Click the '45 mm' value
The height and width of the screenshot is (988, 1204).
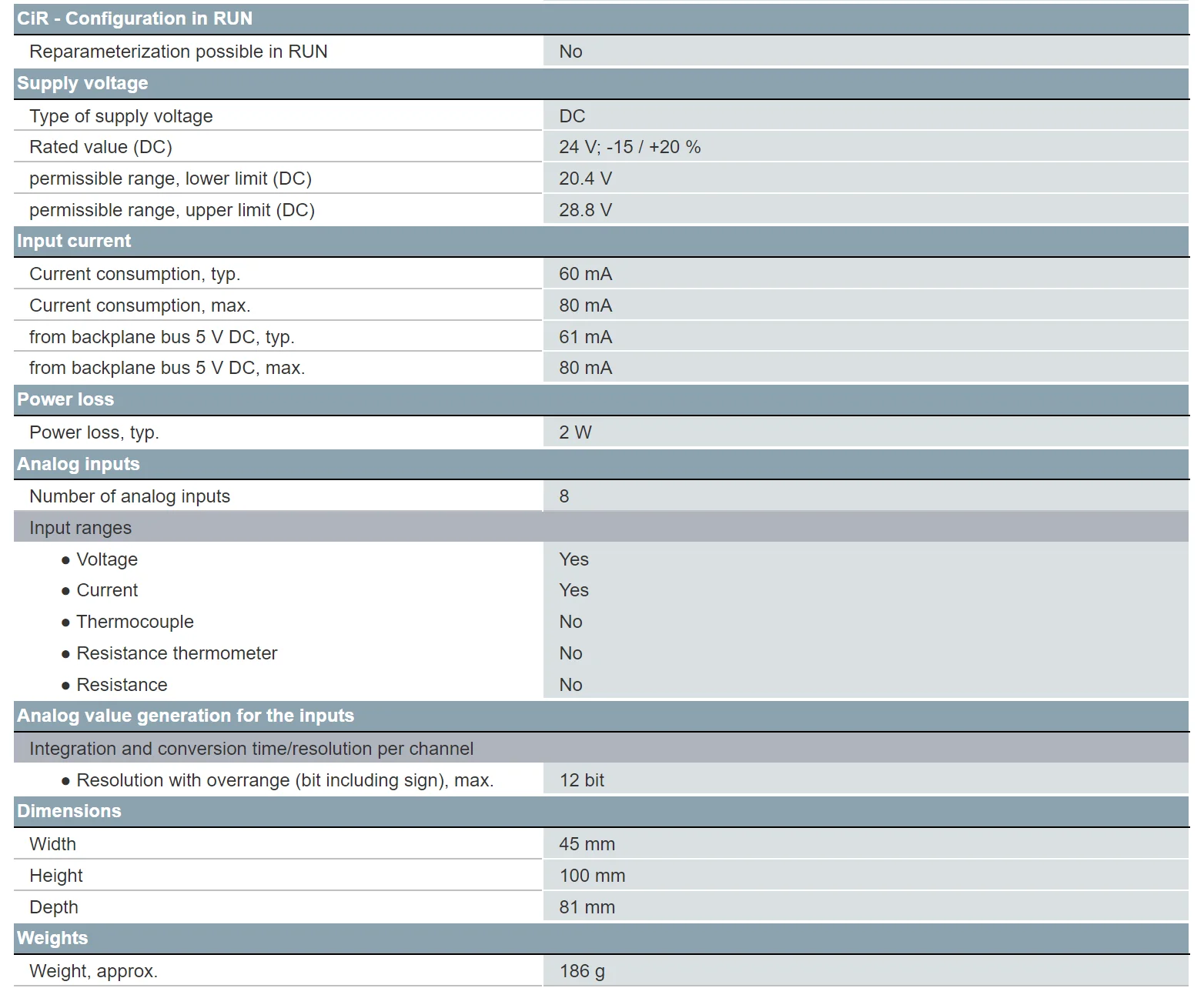587,844
